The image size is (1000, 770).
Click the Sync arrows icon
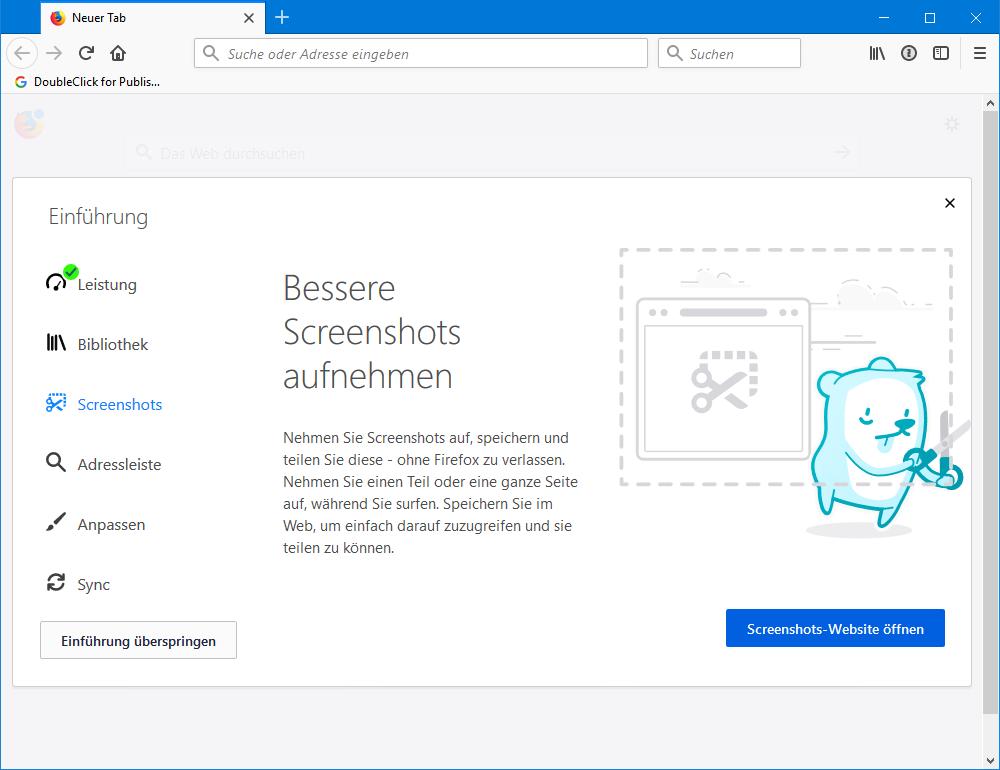point(56,582)
